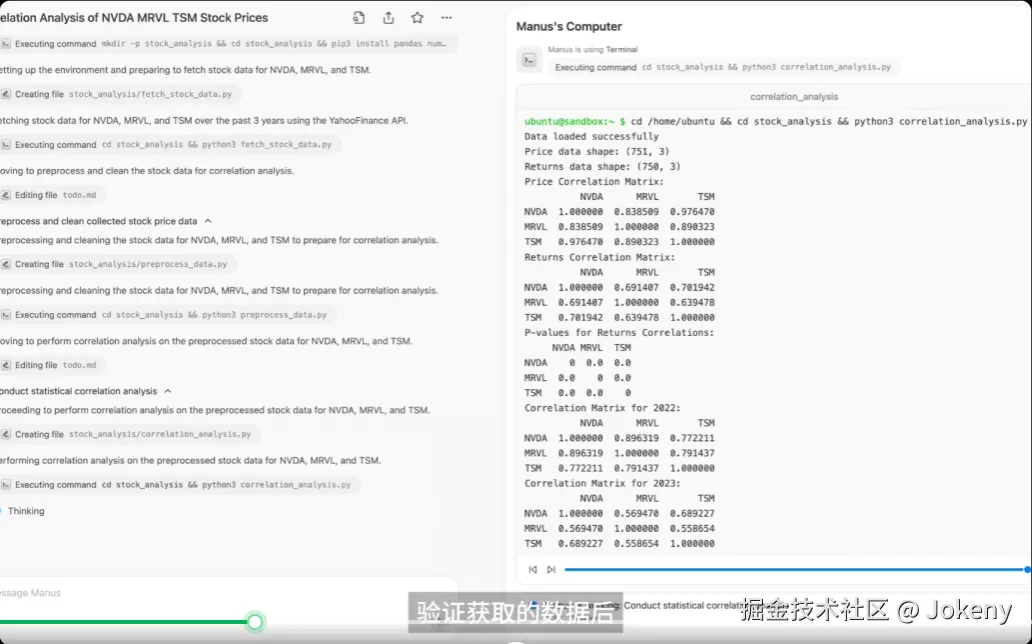Collapse 'Preprocess and clean collected stock price data' section
Screen dimensions: 1032x644
click(x=208, y=221)
